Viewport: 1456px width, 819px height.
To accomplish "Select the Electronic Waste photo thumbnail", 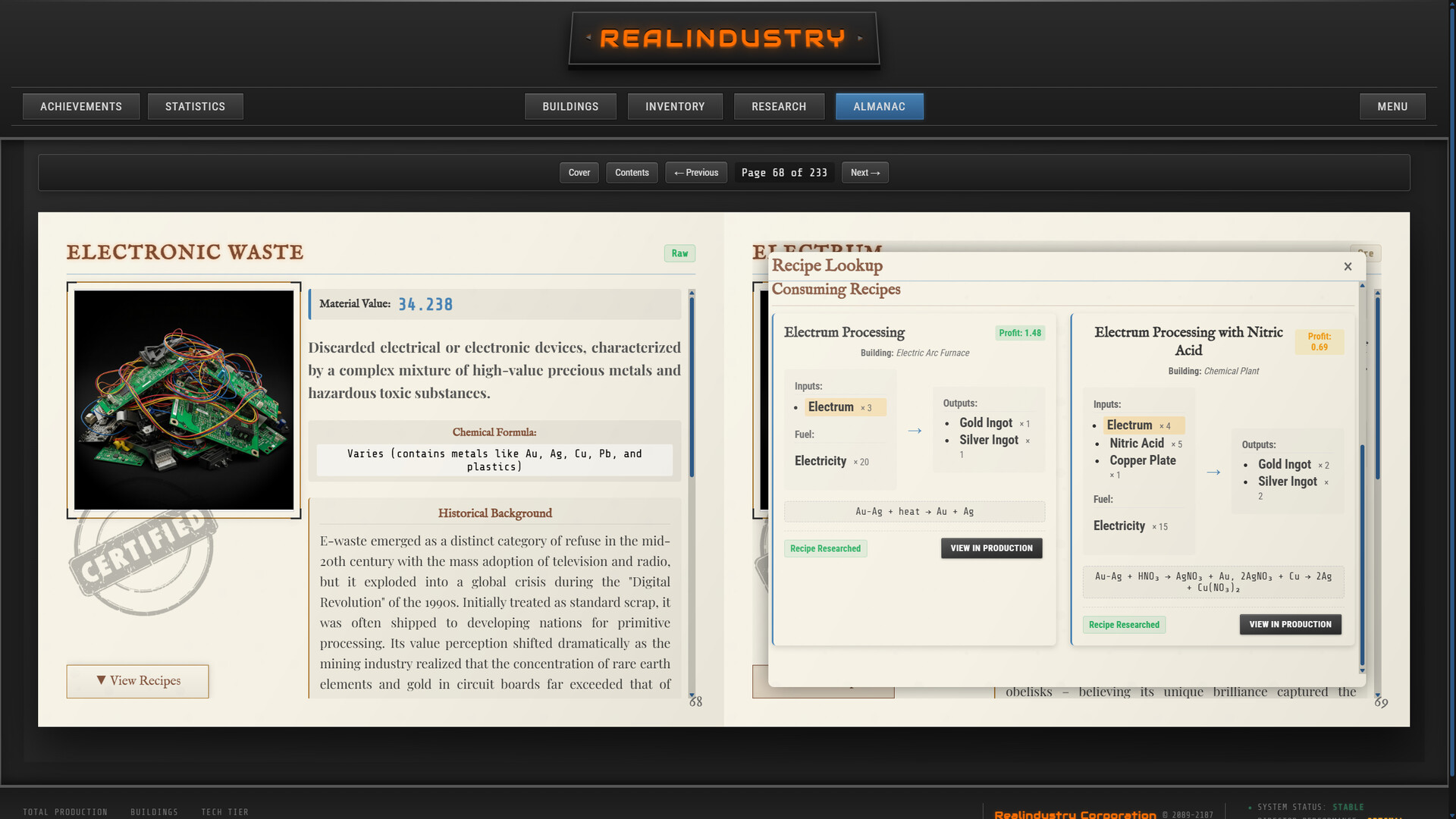I will pos(184,400).
